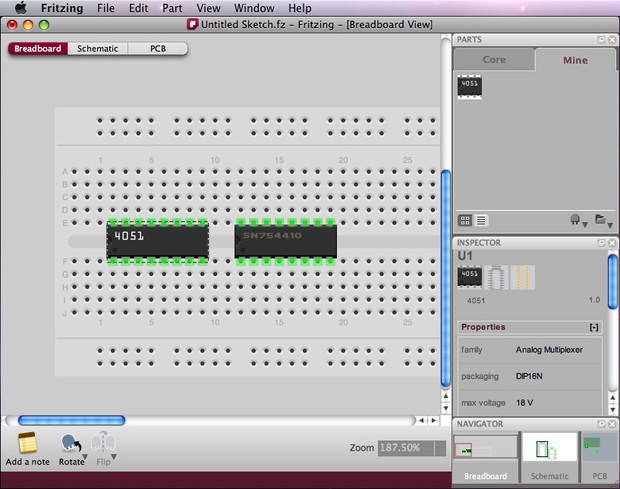Screen dimensions: 620x489
Task: Close the Inspector panel
Action: coord(612,243)
